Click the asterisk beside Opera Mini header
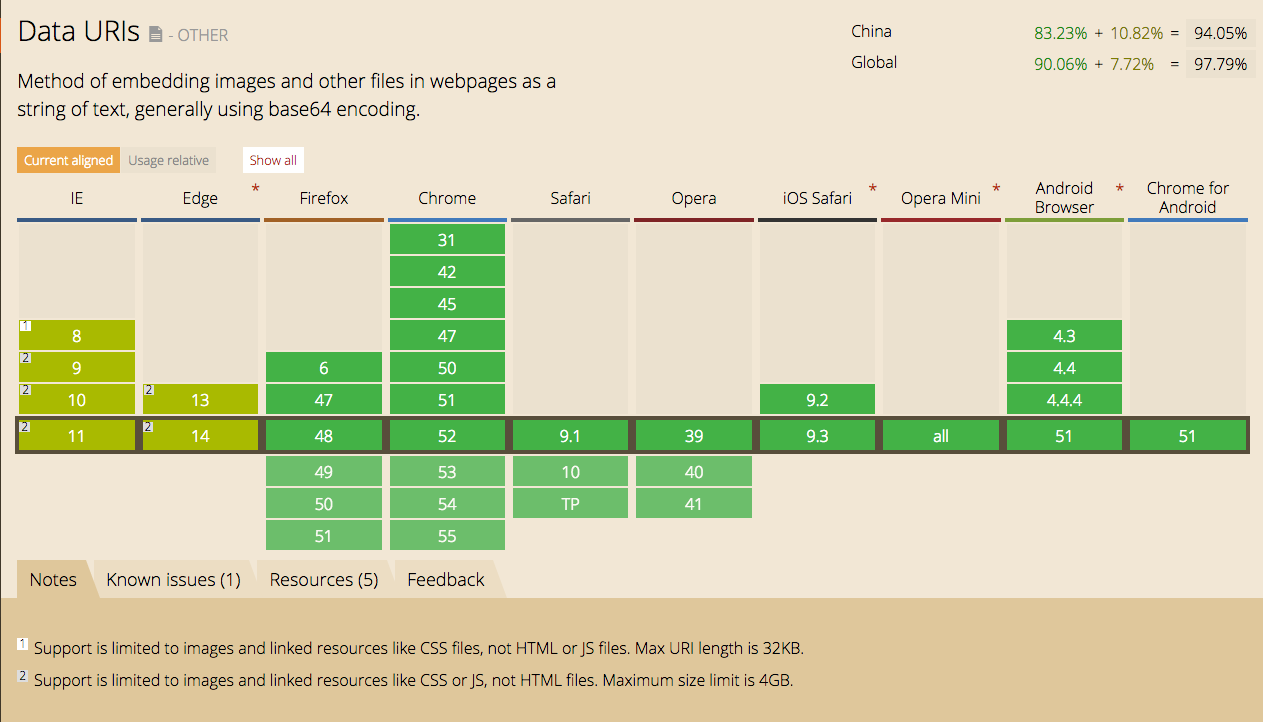 coord(996,189)
